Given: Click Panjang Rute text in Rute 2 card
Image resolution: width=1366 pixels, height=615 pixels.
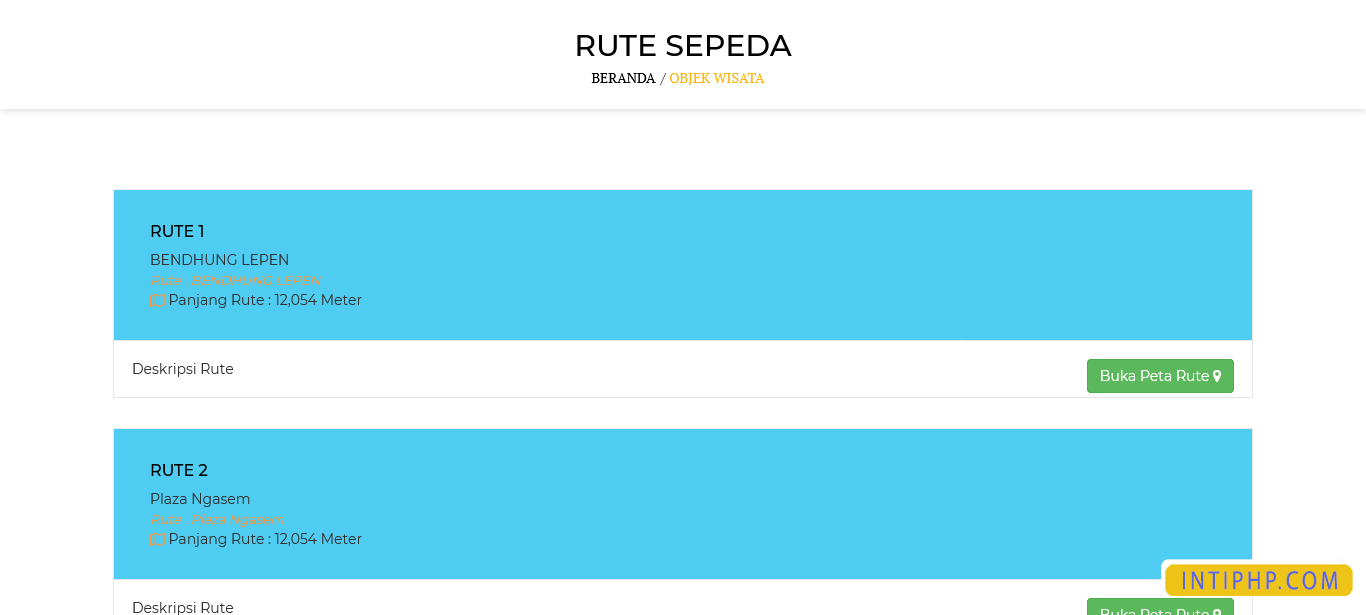Looking at the screenshot, I should [265, 539].
